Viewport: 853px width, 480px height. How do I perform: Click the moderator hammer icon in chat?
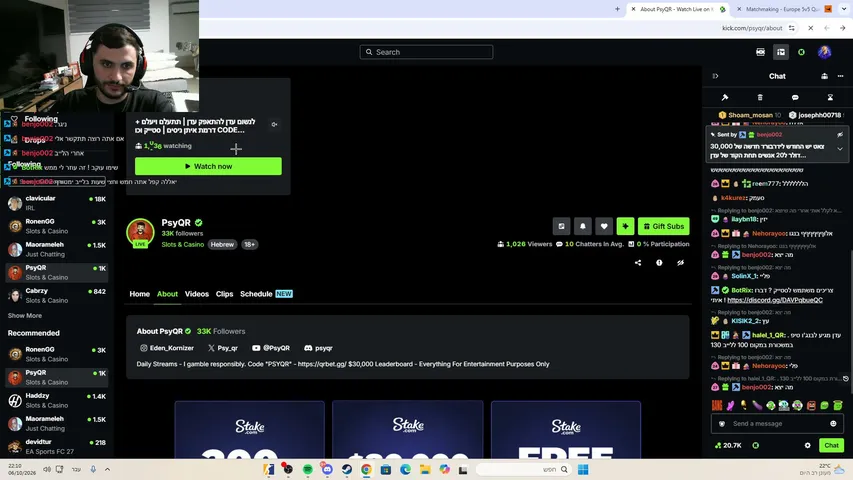[725, 97]
